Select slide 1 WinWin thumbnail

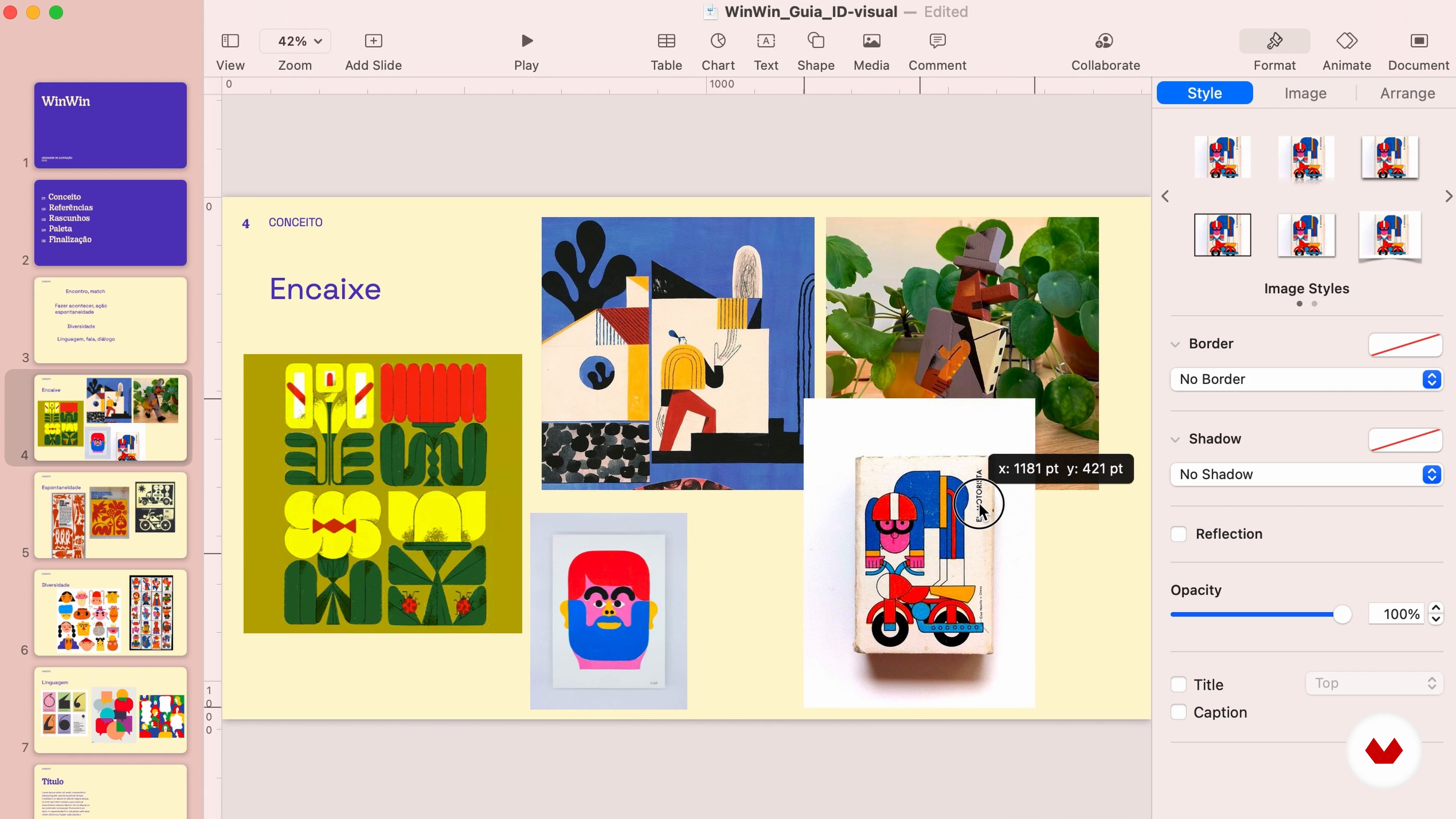[x=110, y=126]
